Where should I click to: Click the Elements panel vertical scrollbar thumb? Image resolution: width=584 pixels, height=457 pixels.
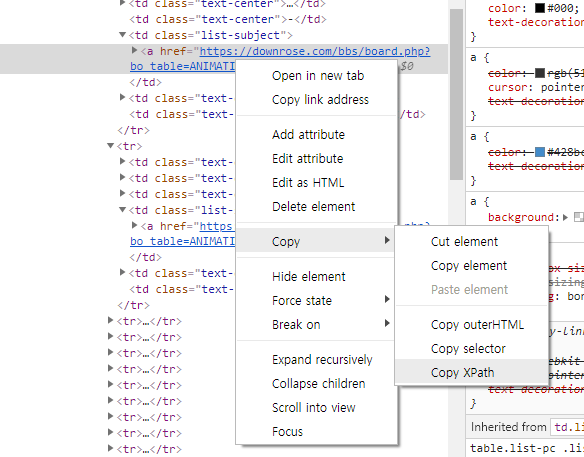(456, 94)
